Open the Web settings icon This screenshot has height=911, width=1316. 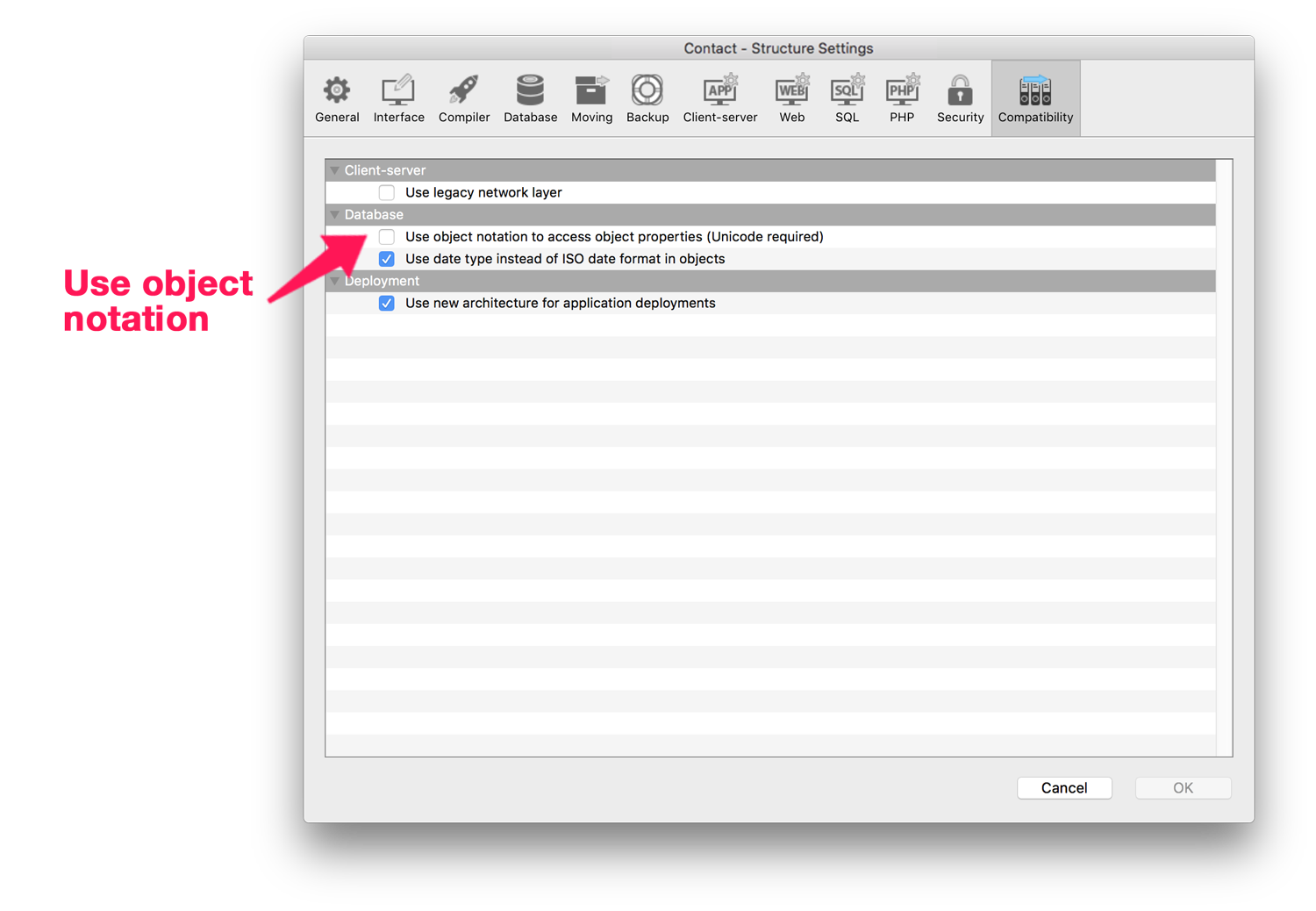[x=791, y=90]
